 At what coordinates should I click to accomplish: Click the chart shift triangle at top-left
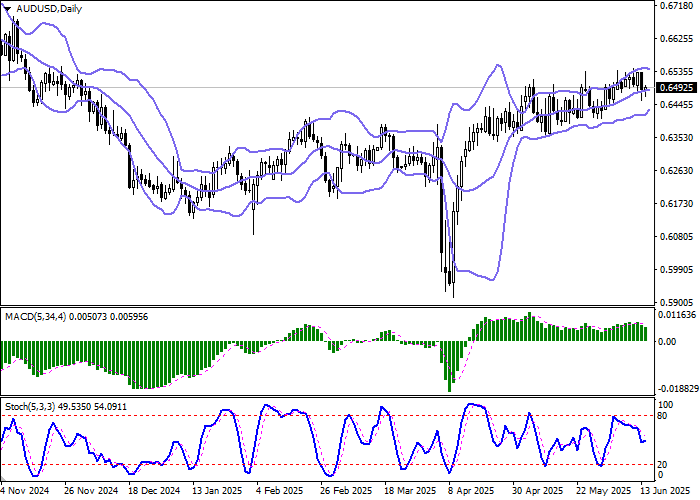coord(8,8)
